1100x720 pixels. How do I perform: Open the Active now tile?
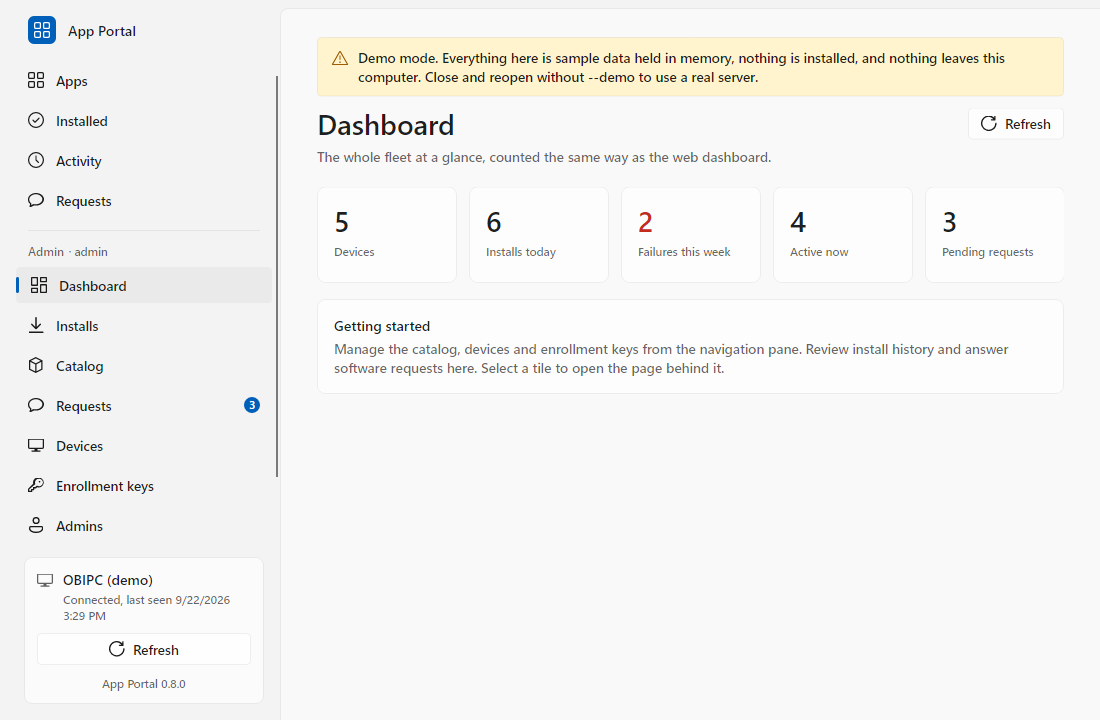click(x=843, y=234)
